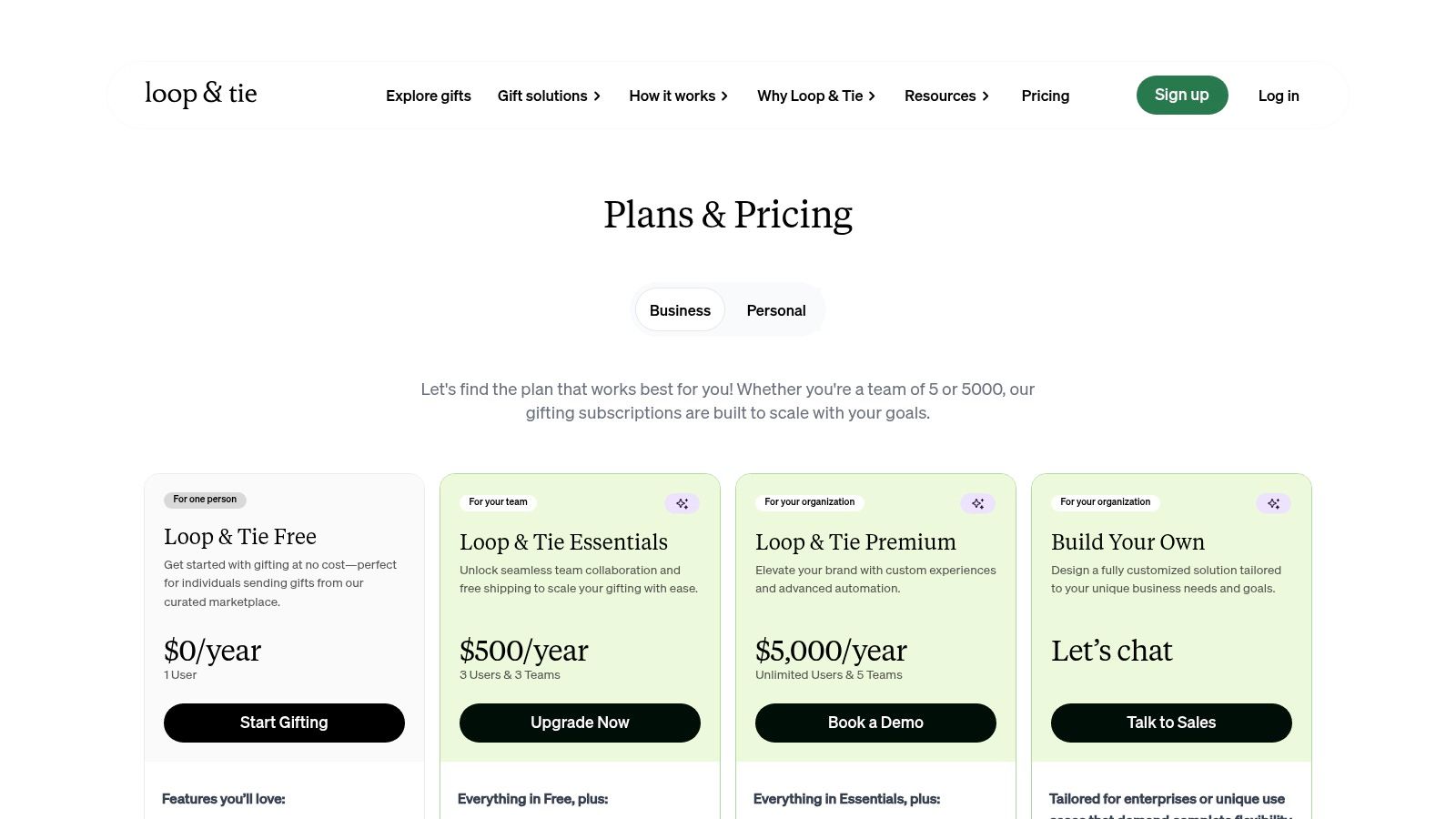Click the Sign up button
This screenshot has width=1456, height=819.
(1181, 95)
